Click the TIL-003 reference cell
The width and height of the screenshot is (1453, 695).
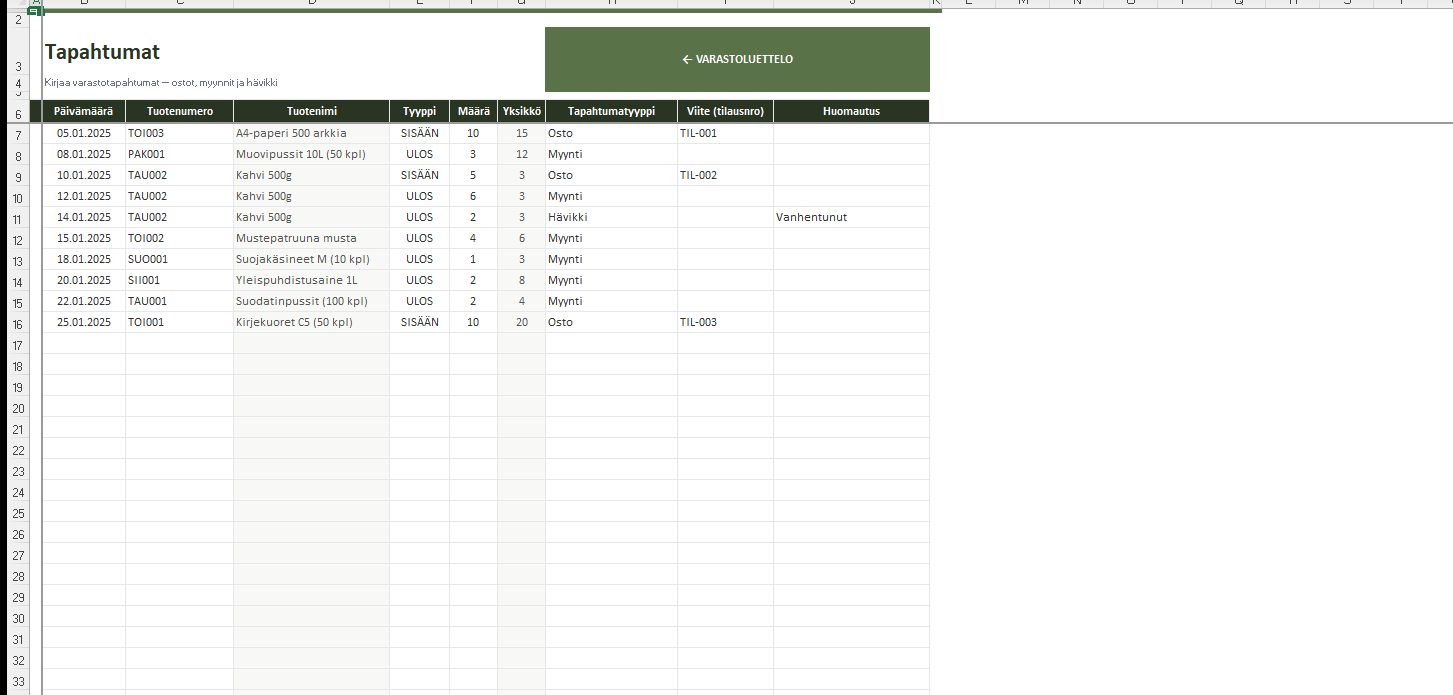point(725,322)
